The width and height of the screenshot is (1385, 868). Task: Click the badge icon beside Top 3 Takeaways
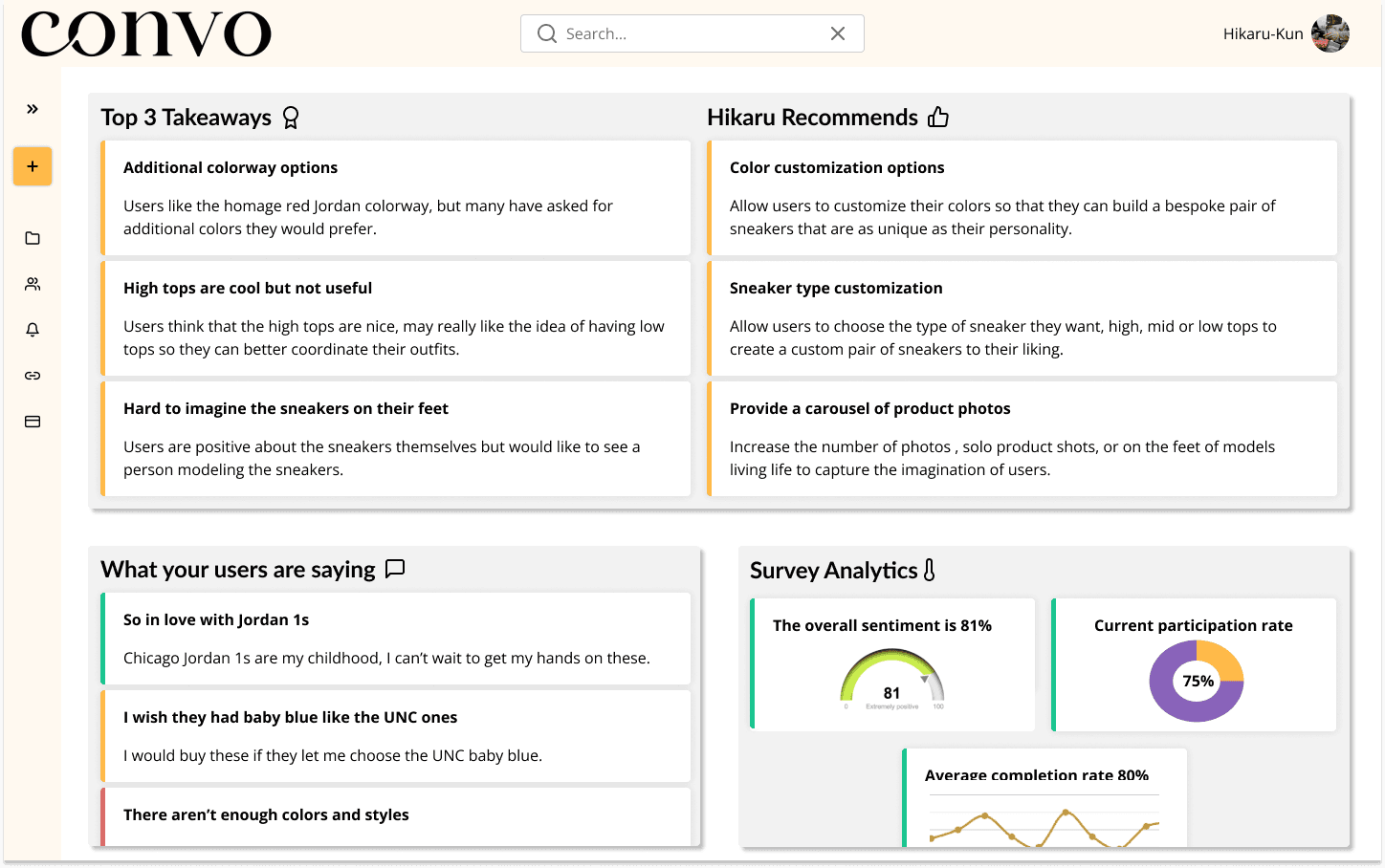coord(290,117)
